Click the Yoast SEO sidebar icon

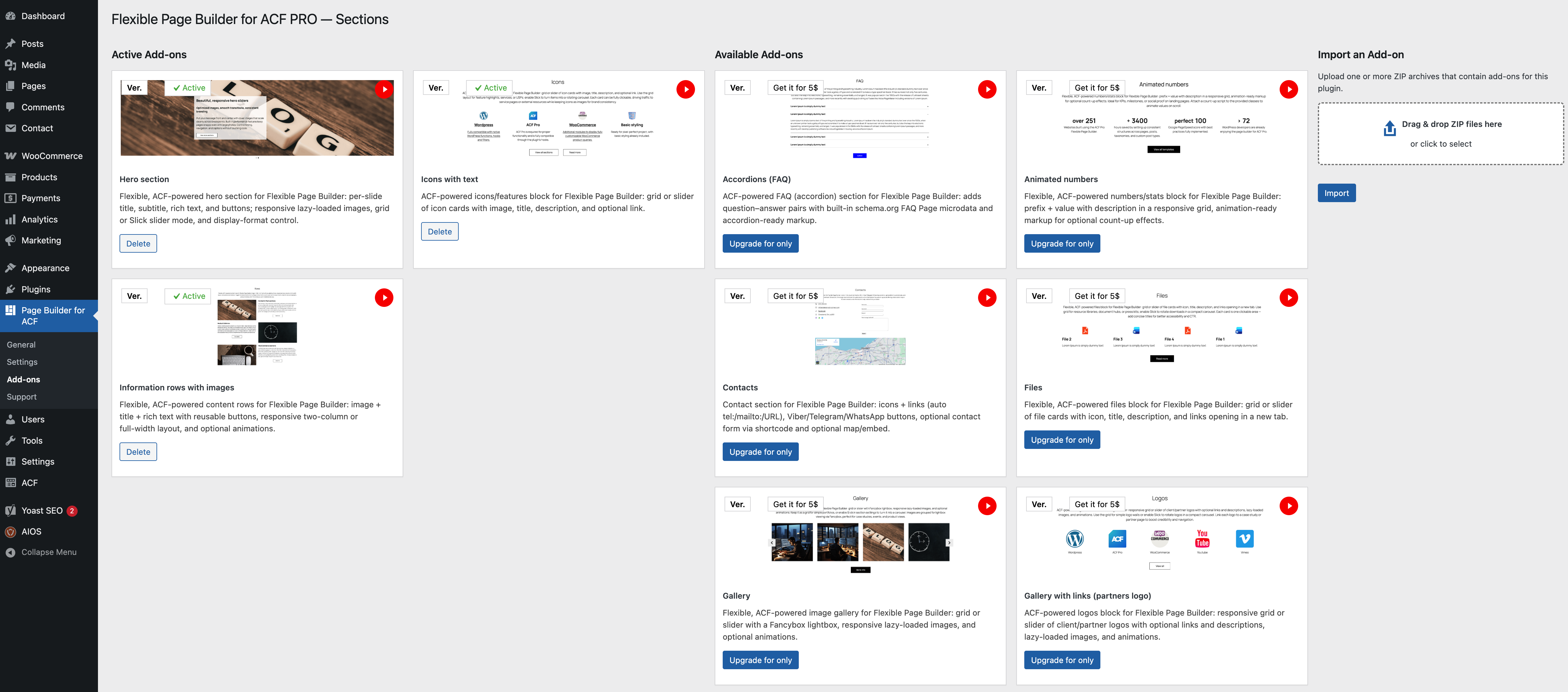pyautogui.click(x=10, y=511)
